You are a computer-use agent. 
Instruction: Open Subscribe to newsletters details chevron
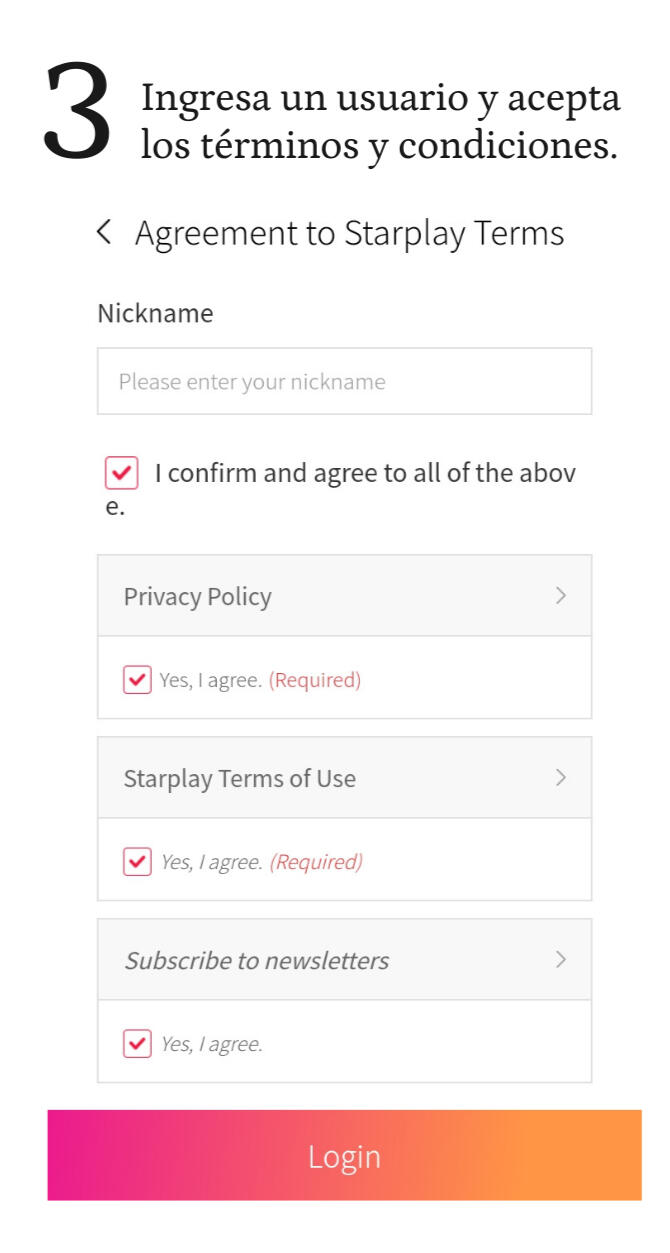pyautogui.click(x=561, y=960)
